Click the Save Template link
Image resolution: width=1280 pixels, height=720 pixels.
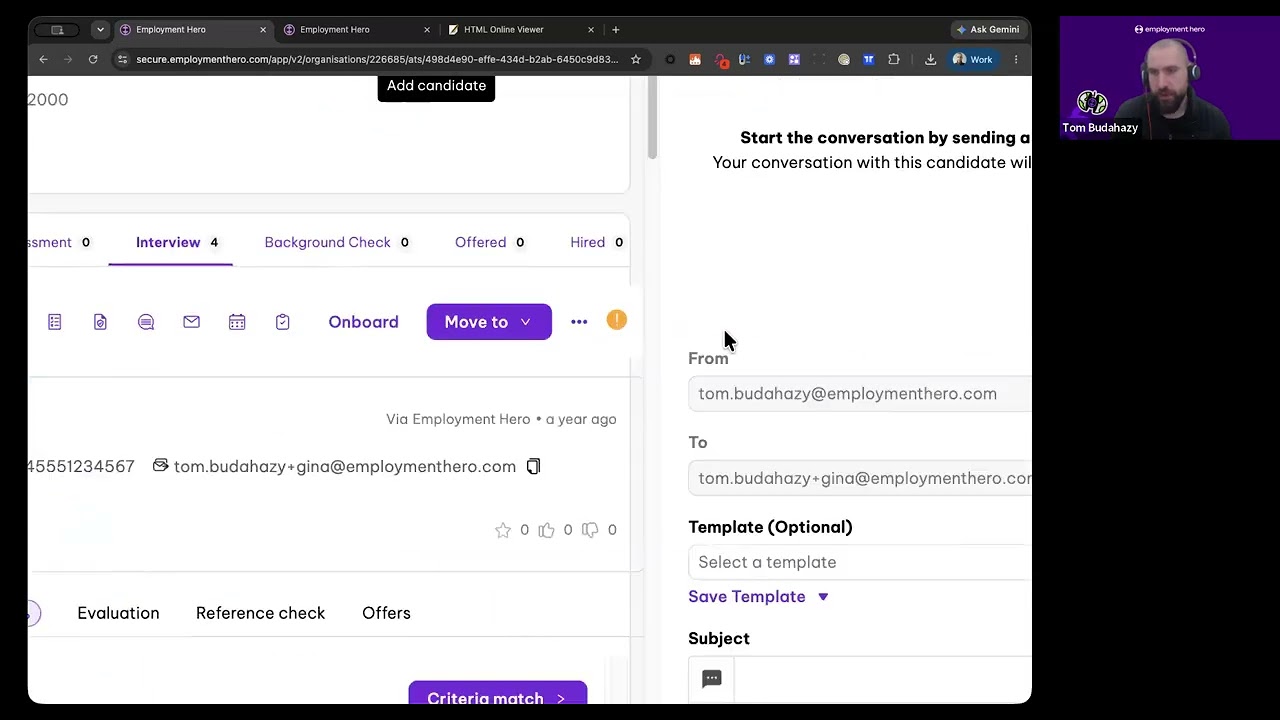(747, 597)
